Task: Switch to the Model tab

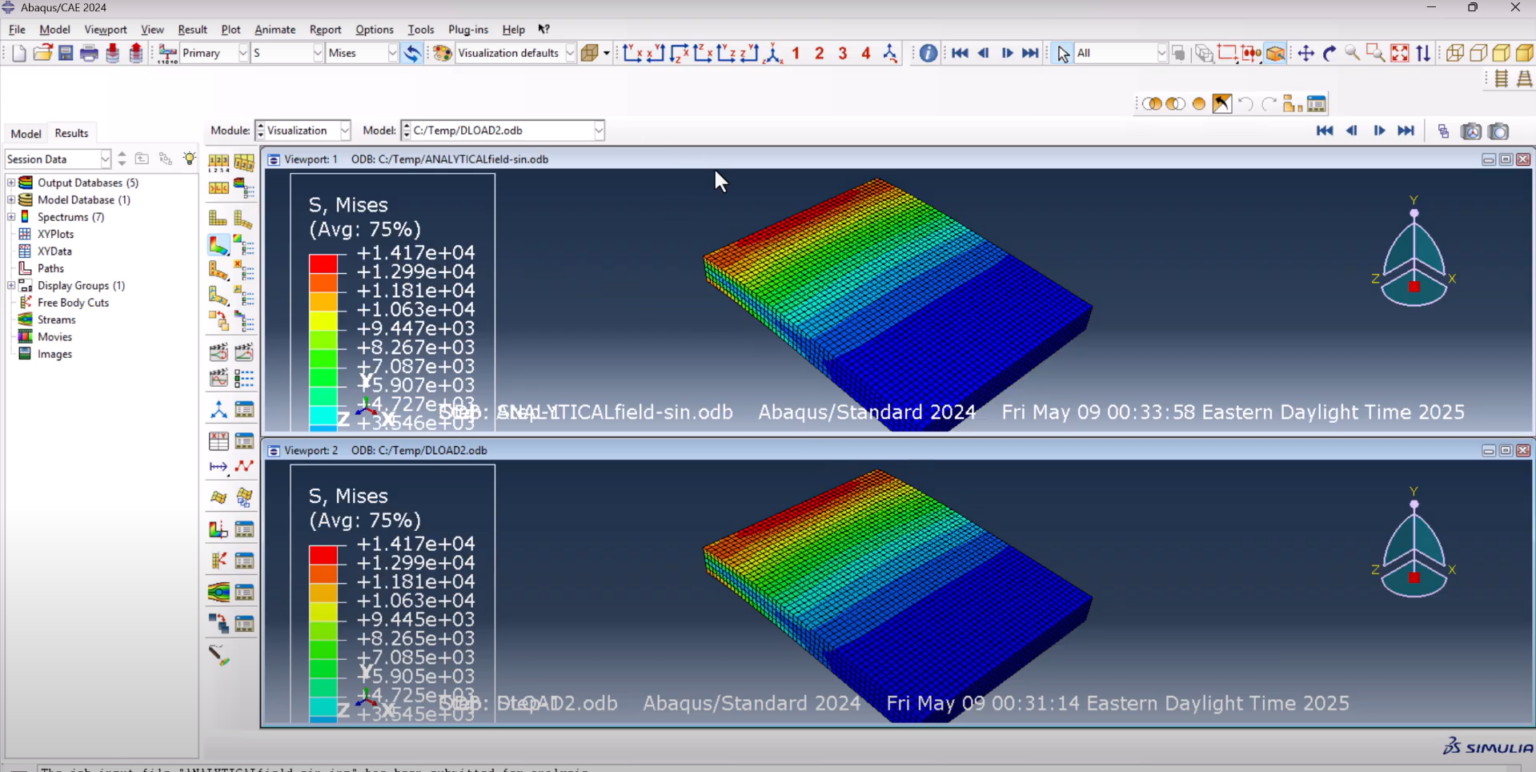Action: pos(25,133)
